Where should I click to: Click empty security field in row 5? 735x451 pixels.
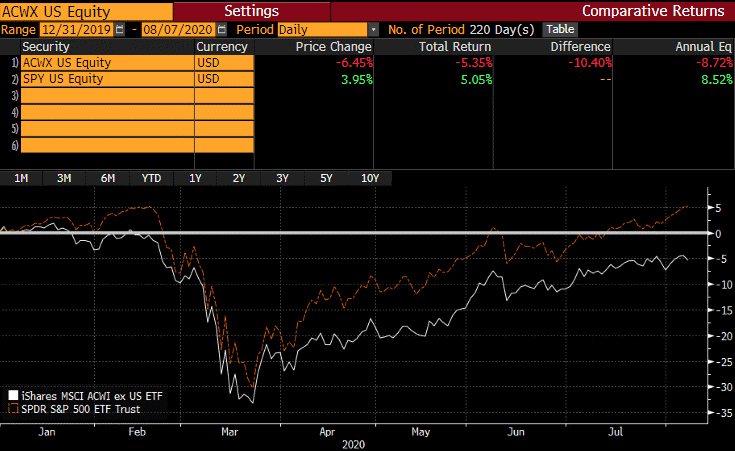(x=107, y=128)
